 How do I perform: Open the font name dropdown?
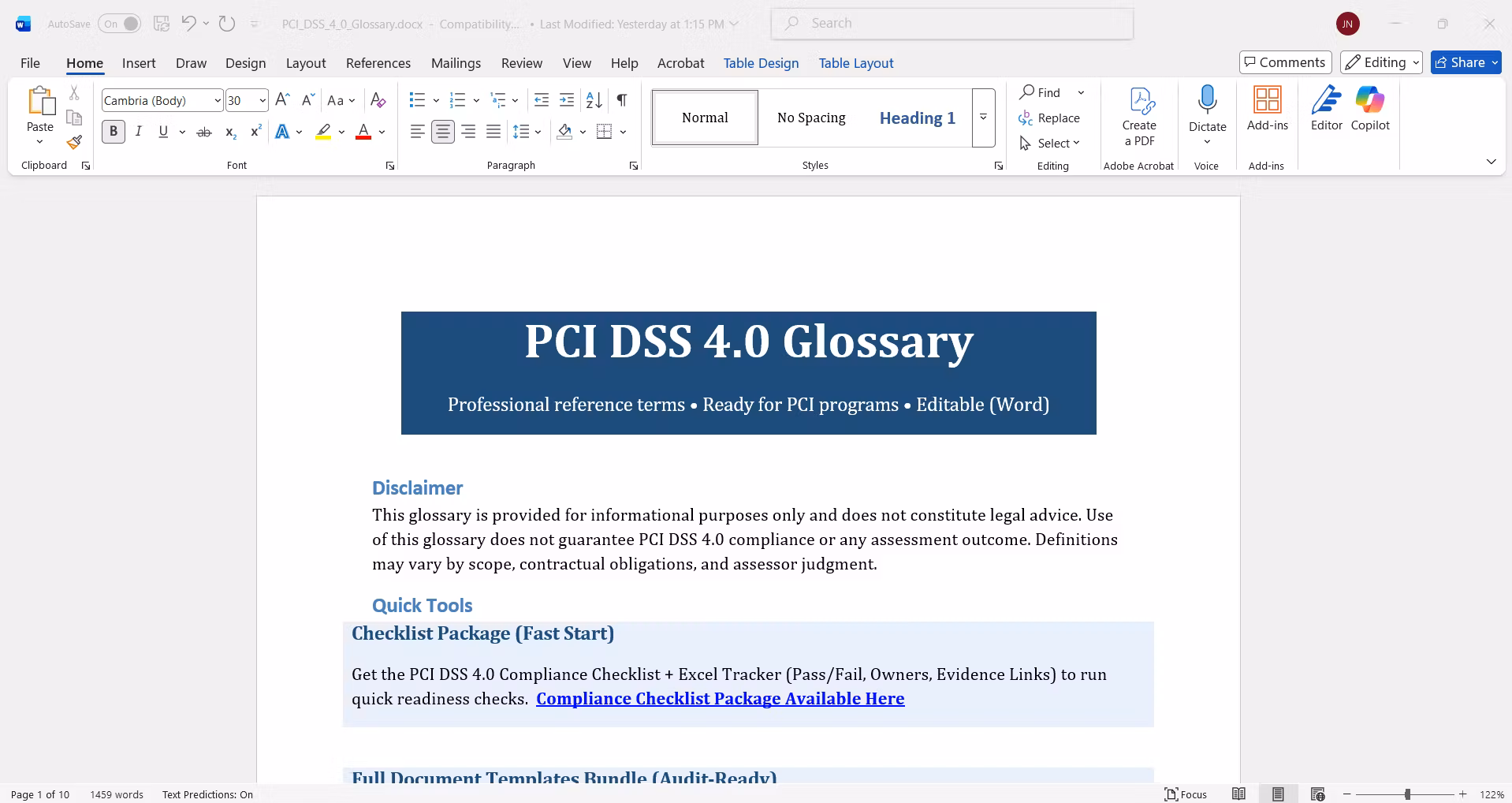218,100
